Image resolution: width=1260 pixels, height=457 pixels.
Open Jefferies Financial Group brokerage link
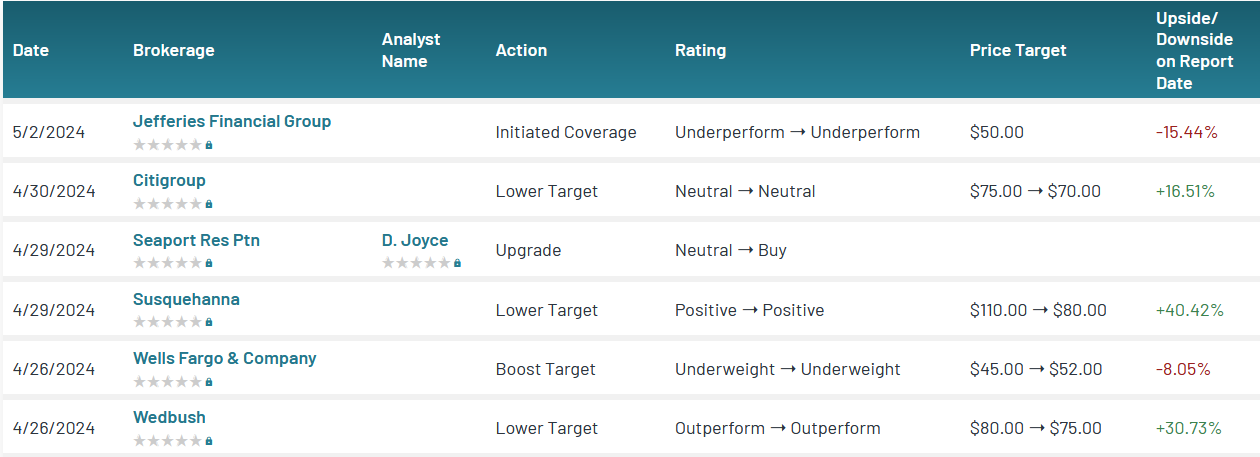(232, 121)
